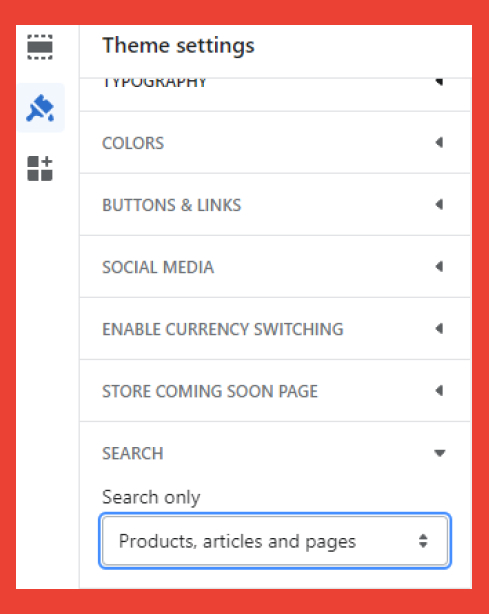Open the App embeds blocks icon

tap(40, 168)
